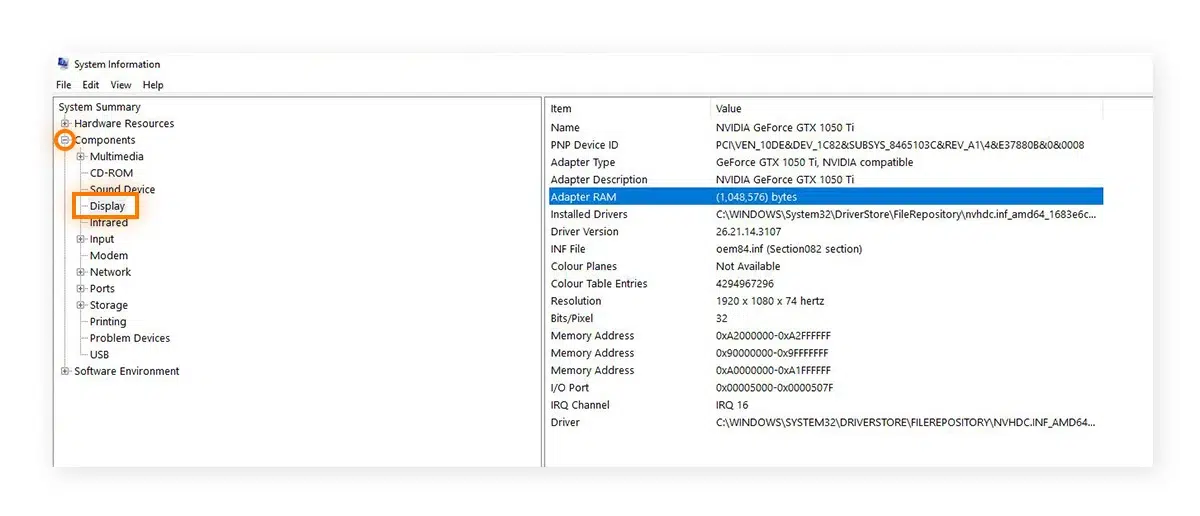Viewport: 1200px width, 516px height.
Task: Select the CD-ROM tree item
Action: pos(111,173)
